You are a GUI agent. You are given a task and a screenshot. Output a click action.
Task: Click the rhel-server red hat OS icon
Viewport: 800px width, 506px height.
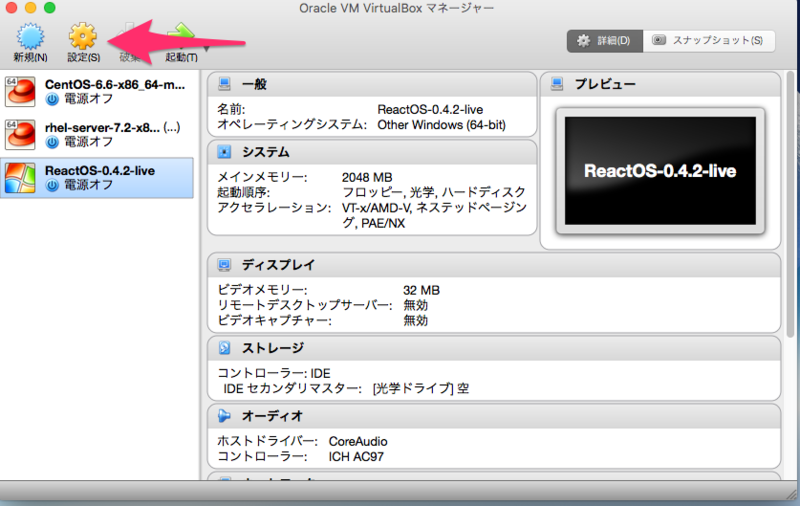[20, 135]
